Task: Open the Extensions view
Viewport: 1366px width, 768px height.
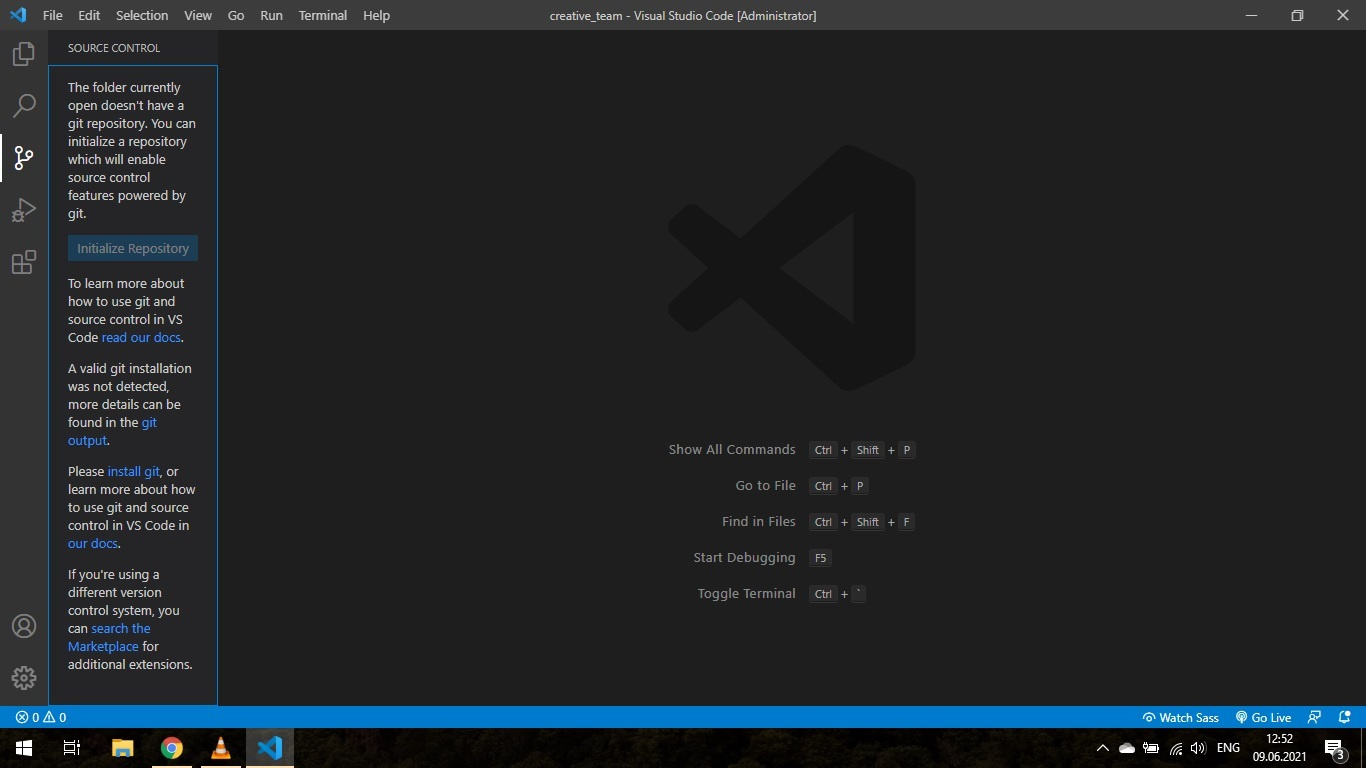Action: [23, 262]
